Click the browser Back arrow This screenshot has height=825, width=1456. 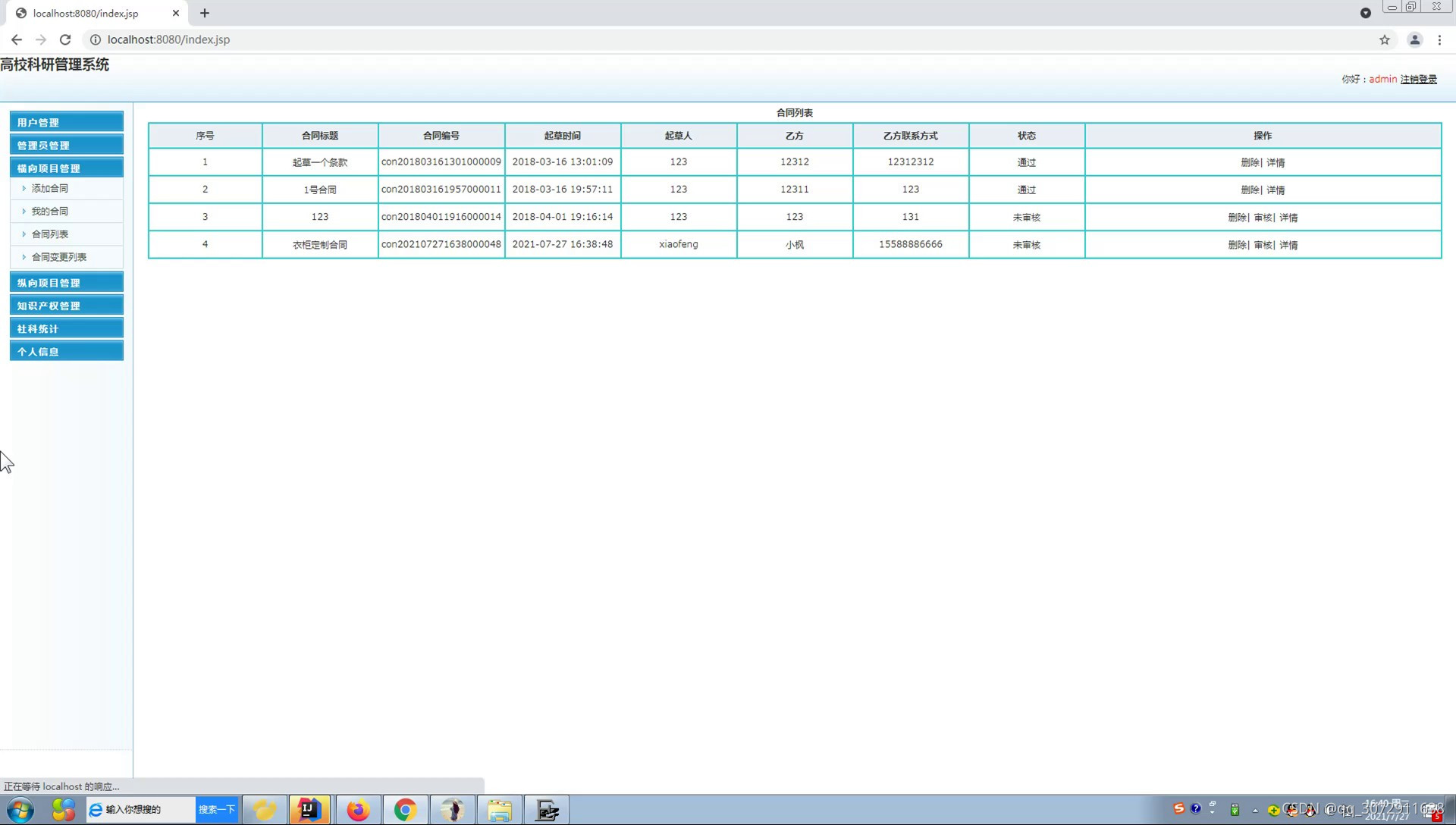(17, 39)
